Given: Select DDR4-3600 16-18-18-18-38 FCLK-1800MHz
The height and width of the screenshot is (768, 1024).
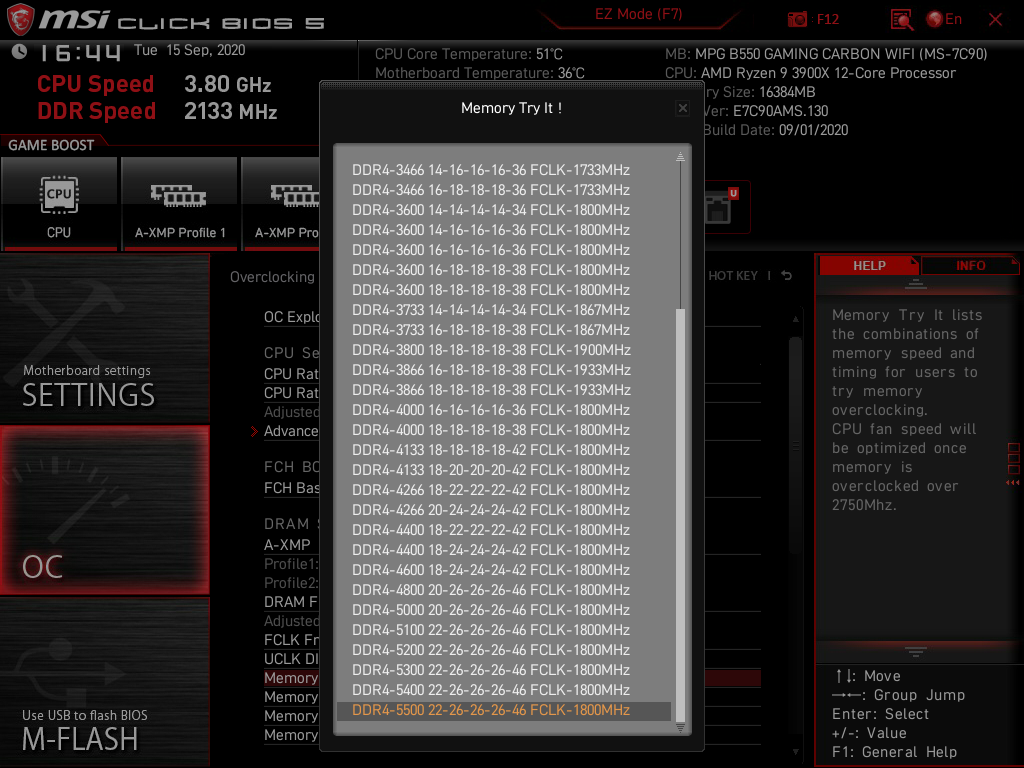Looking at the screenshot, I should (x=491, y=270).
